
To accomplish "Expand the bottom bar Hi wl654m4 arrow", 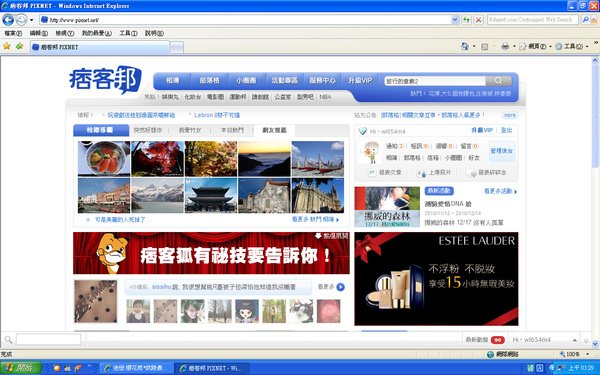I will tap(575, 340).
